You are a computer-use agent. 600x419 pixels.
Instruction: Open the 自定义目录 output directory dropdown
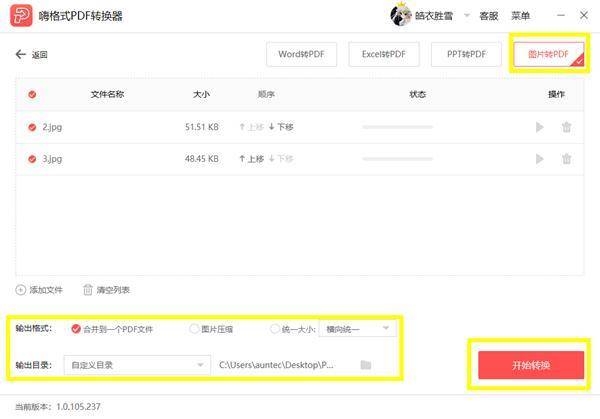137,365
